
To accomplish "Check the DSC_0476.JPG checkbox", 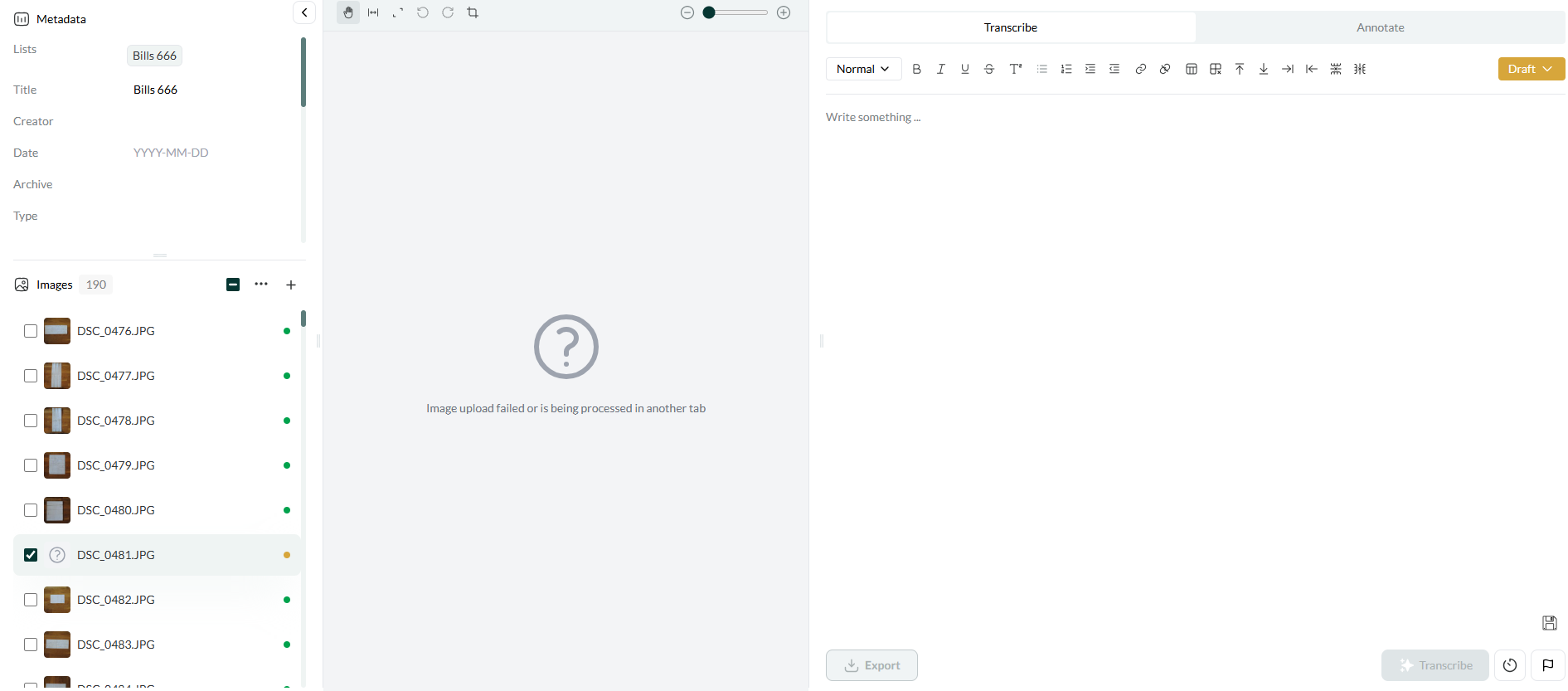I will tap(31, 331).
